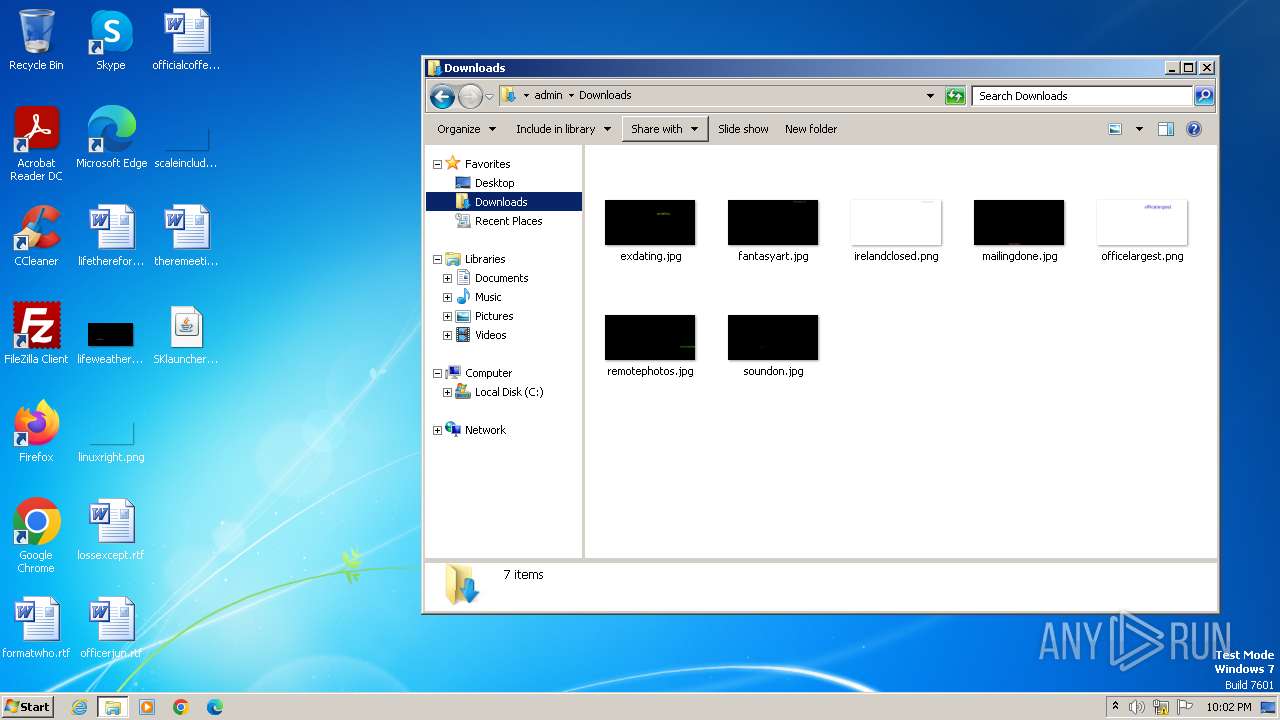Click the Back button in Explorer

[x=442, y=96]
